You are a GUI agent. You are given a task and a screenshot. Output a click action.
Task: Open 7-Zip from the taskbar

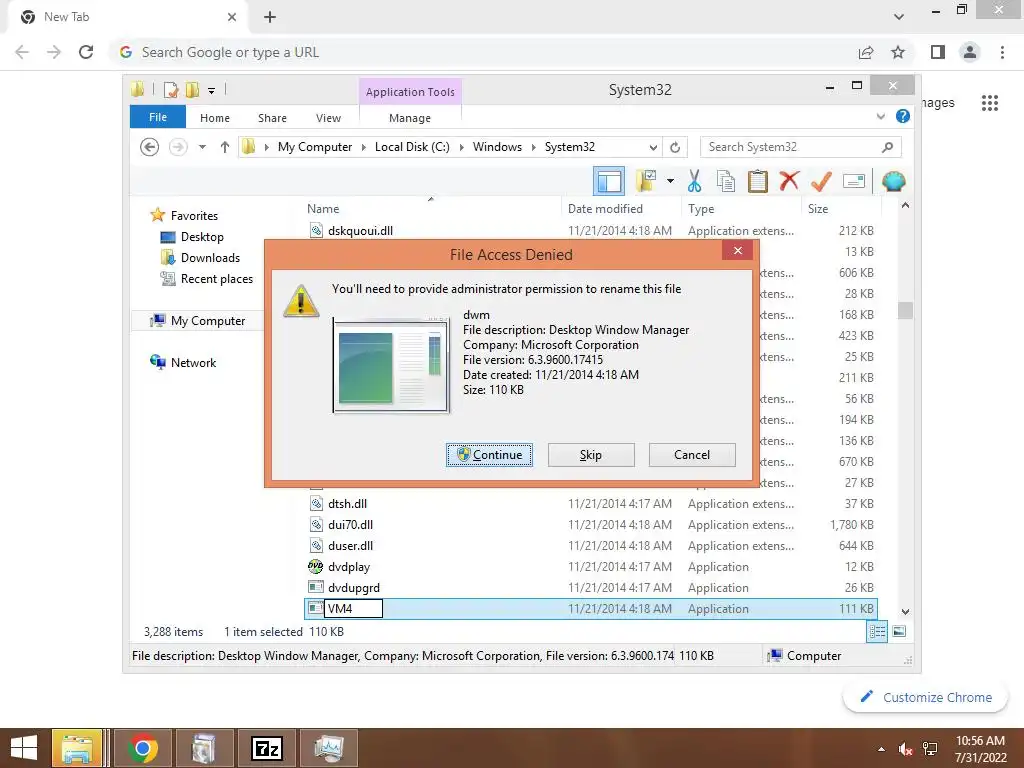tap(266, 748)
